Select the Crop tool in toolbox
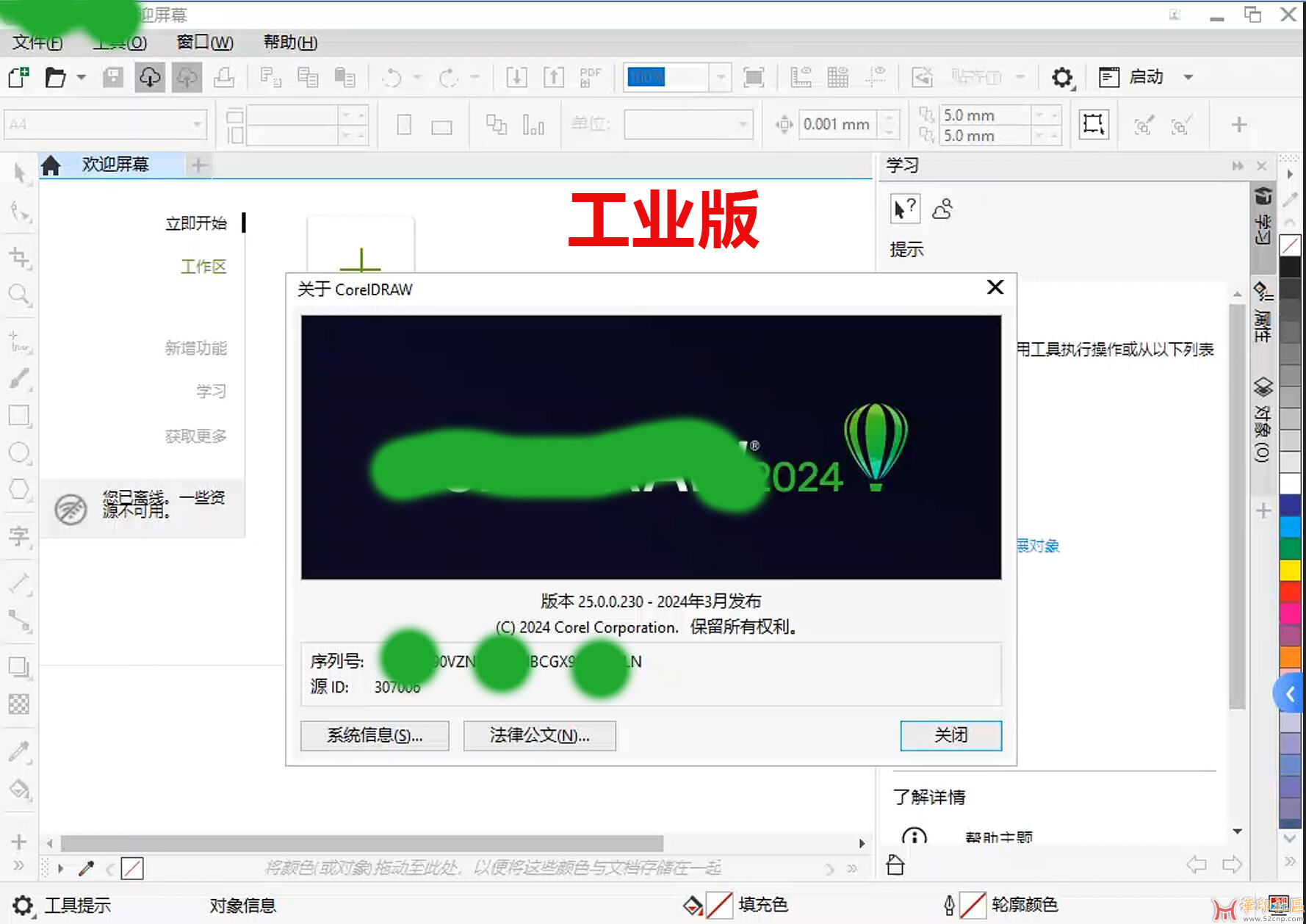This screenshot has width=1306, height=924. click(19, 257)
